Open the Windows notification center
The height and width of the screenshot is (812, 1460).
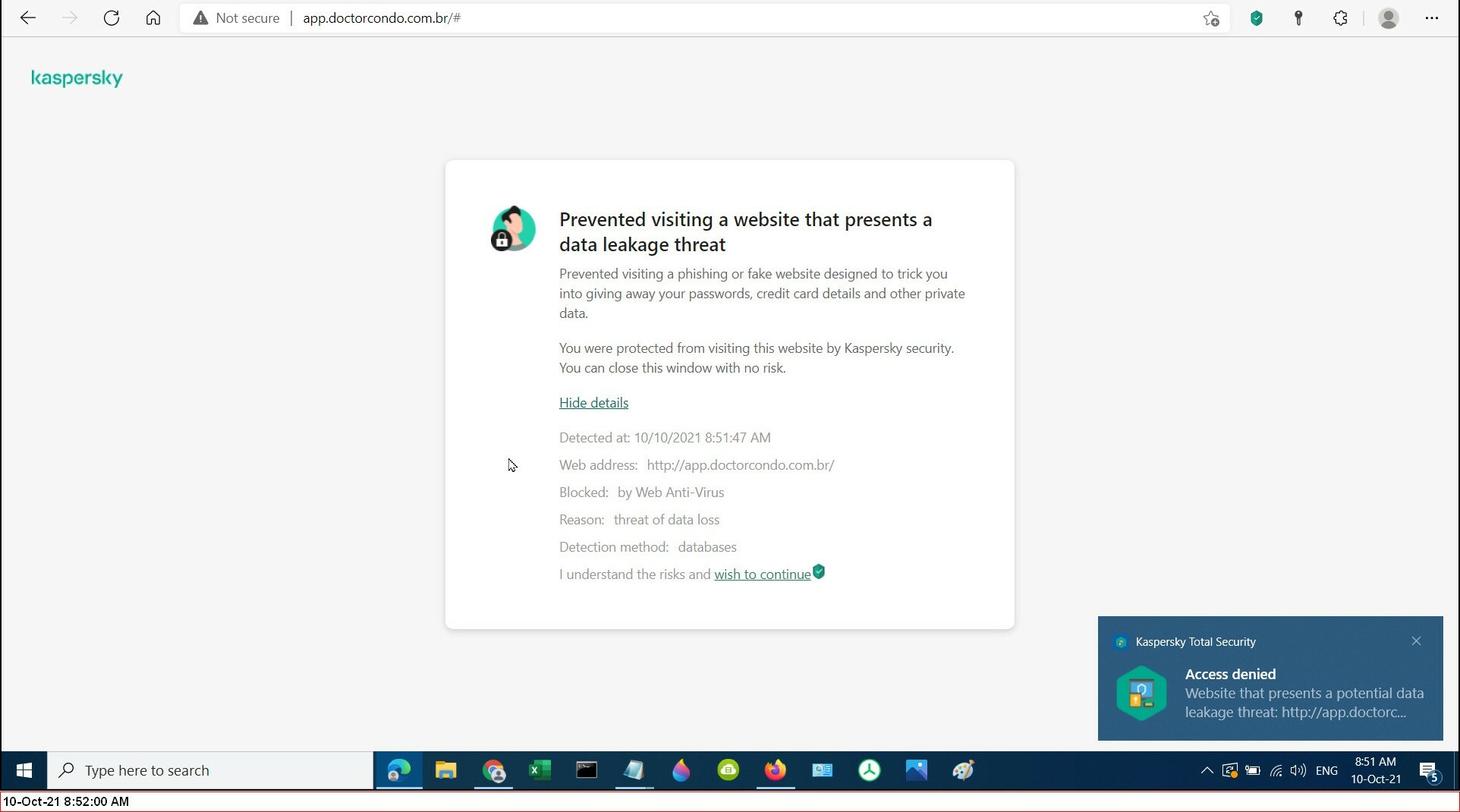[x=1430, y=772]
